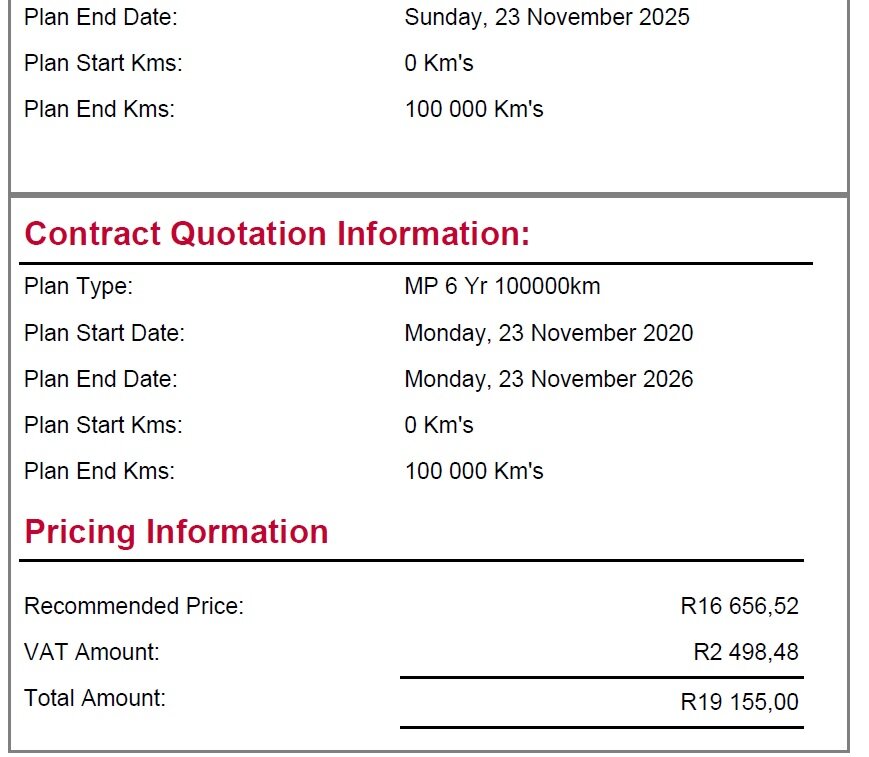Screen dimensions: 869x757
Task: Click the Recommended Price label
Action: tap(134, 606)
